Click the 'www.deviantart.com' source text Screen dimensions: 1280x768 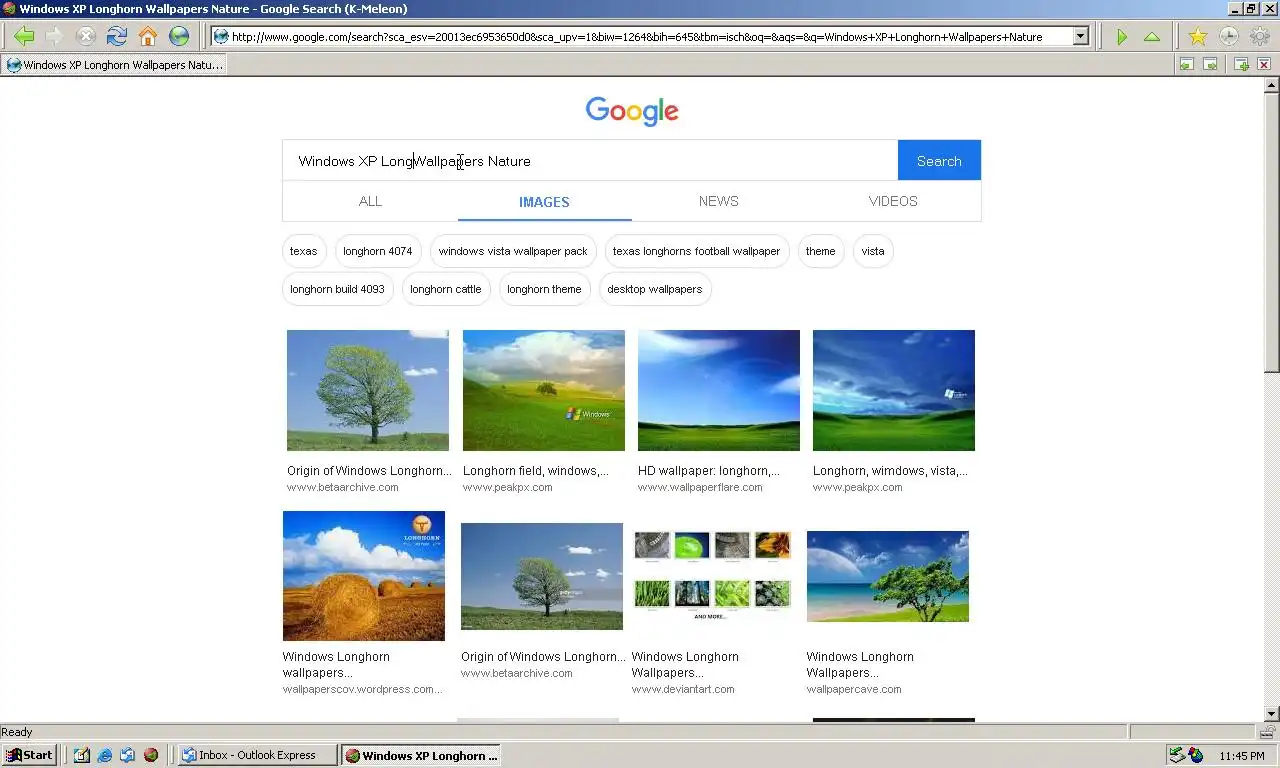coord(683,690)
